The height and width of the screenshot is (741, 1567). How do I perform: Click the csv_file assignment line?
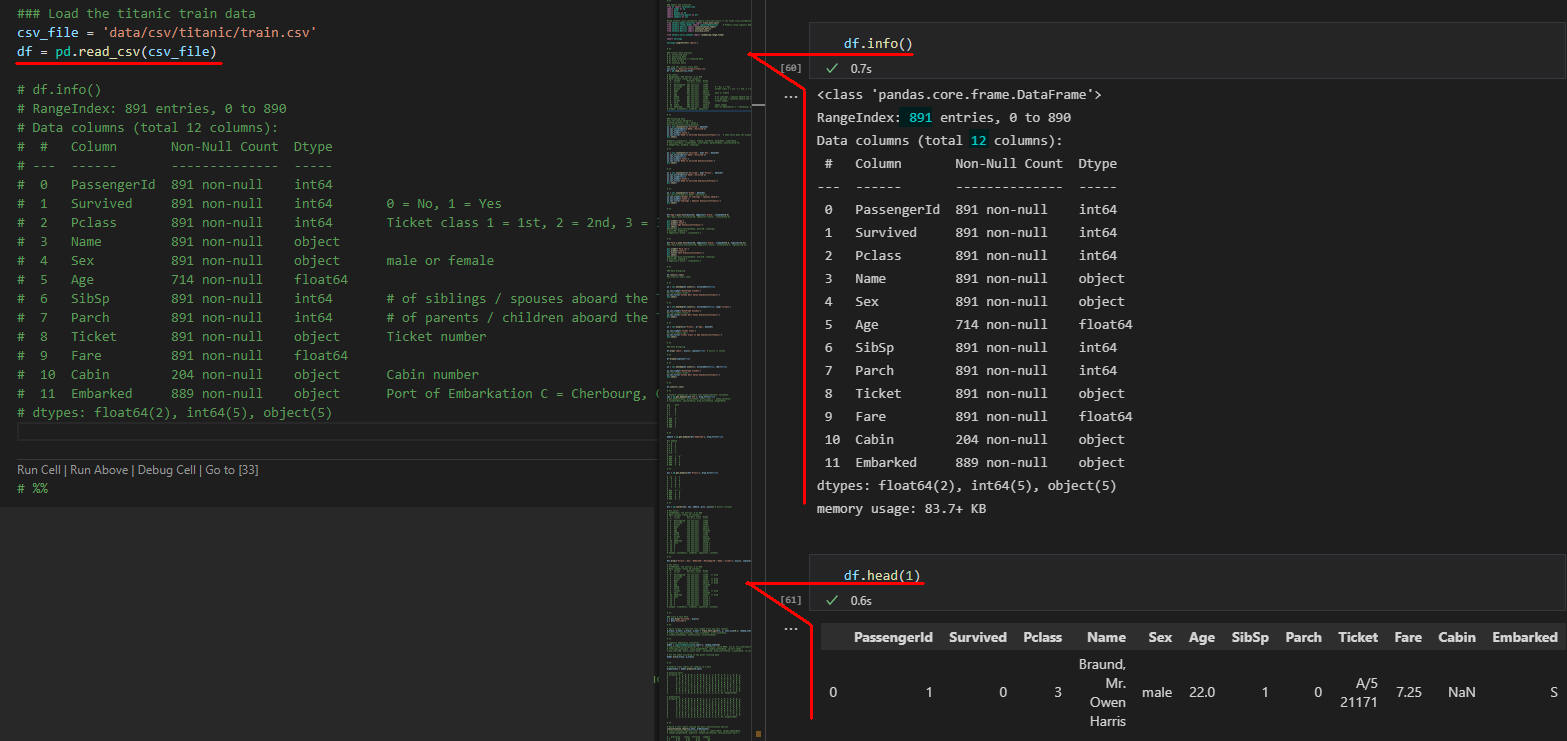click(x=167, y=32)
